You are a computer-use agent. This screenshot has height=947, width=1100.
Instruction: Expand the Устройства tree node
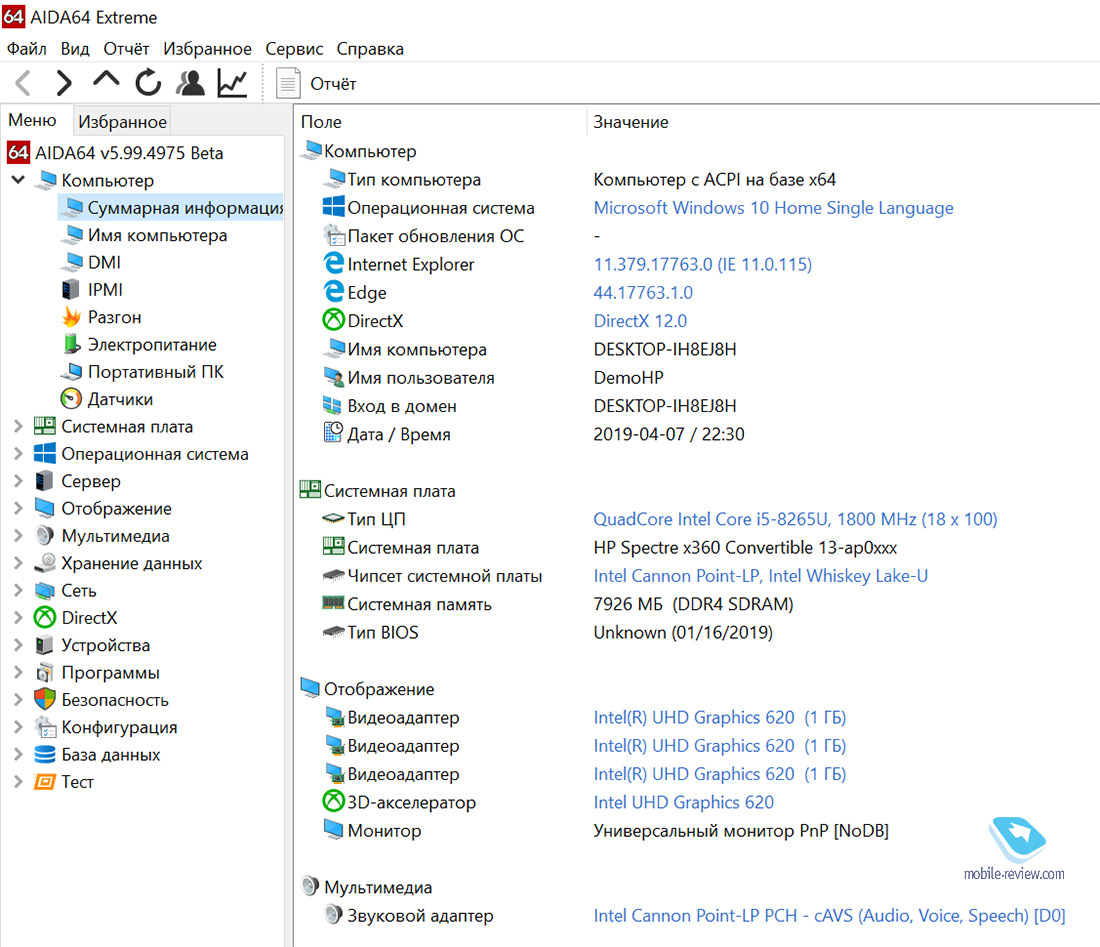pyautogui.click(x=18, y=645)
